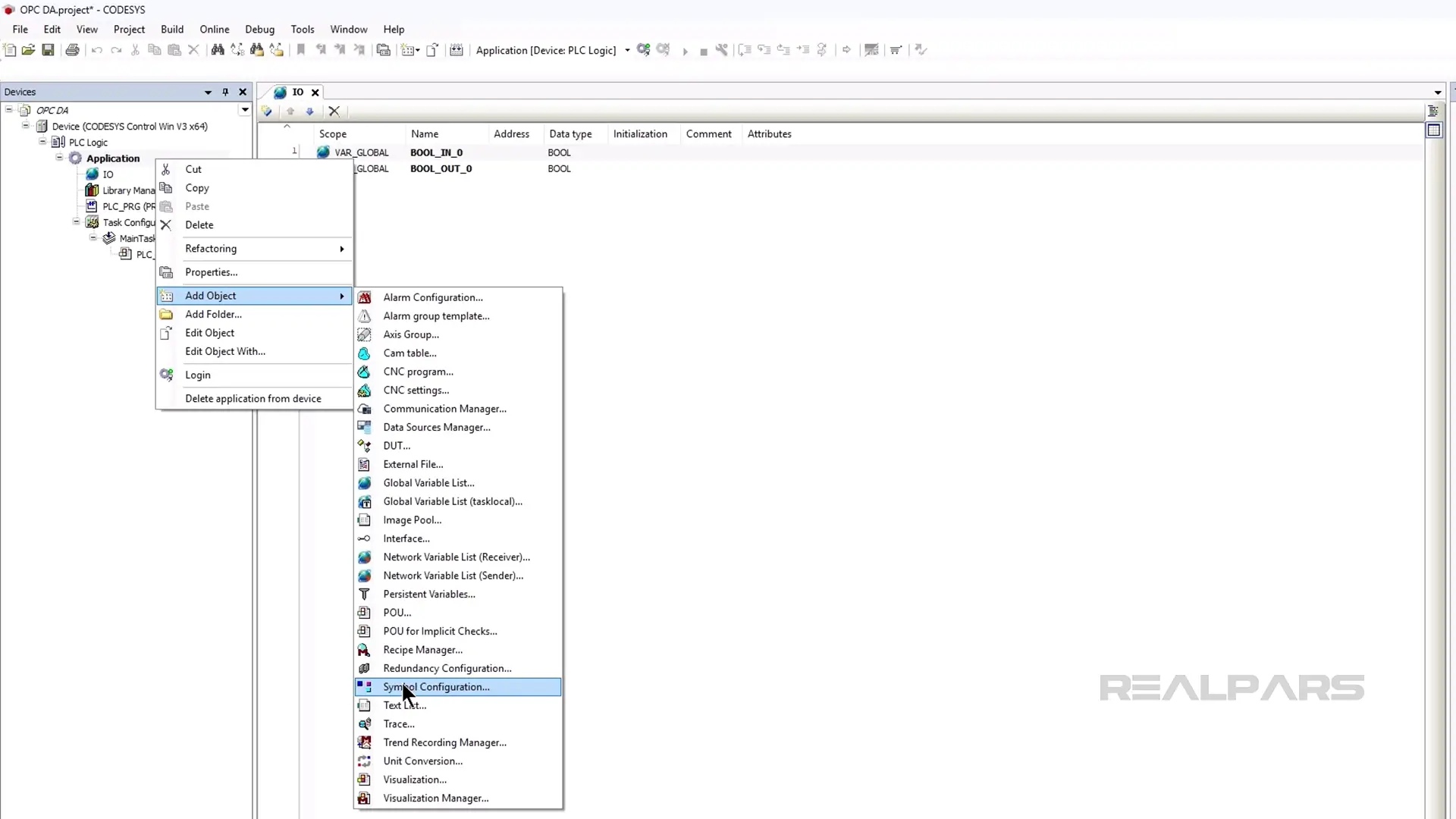Select Symbol Configuration... entry

tap(458, 687)
